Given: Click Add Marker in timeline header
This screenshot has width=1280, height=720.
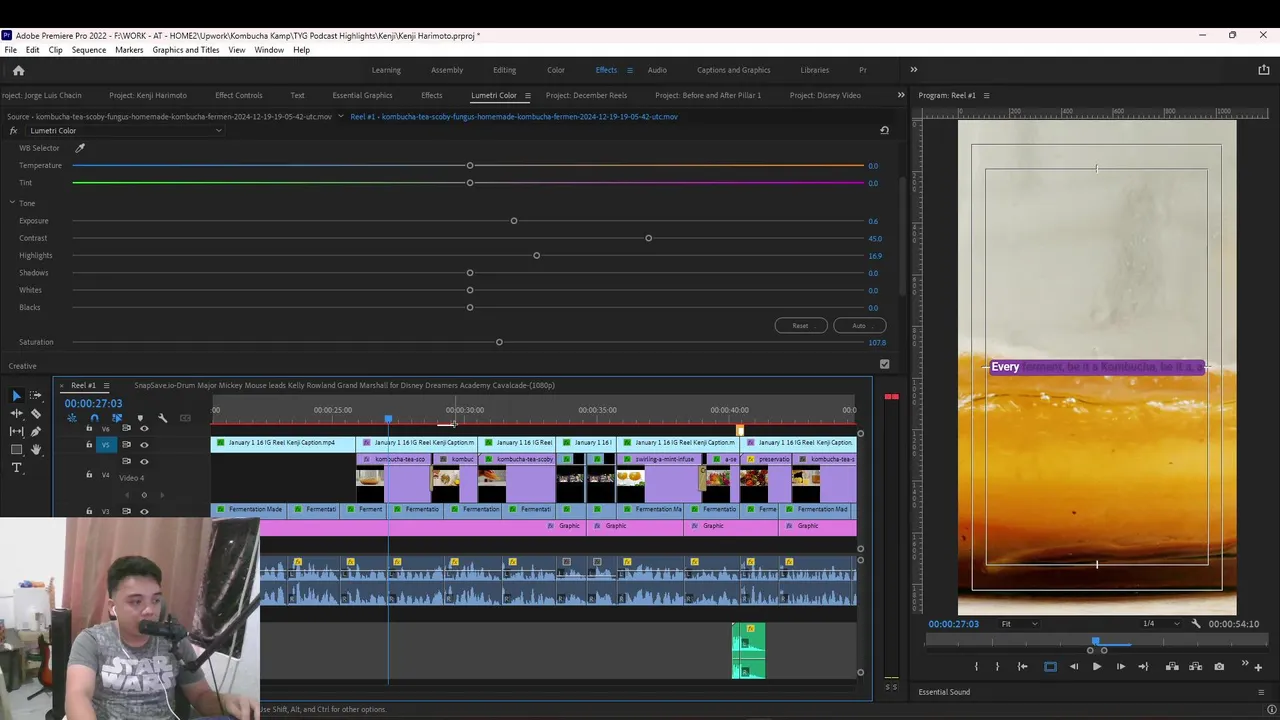Looking at the screenshot, I should [x=140, y=418].
